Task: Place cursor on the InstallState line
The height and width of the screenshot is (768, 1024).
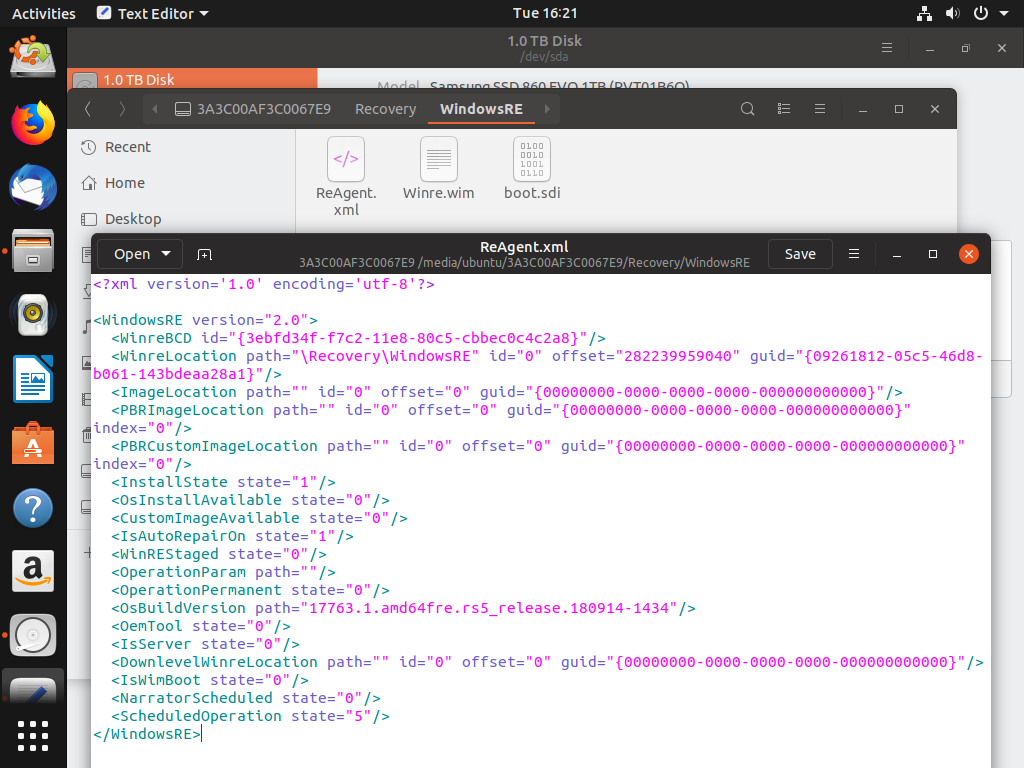Action: tap(223, 482)
